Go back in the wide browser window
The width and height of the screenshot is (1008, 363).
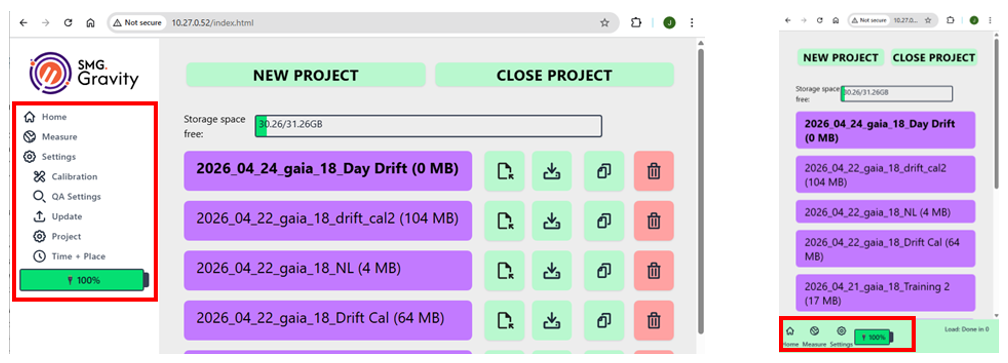point(24,22)
